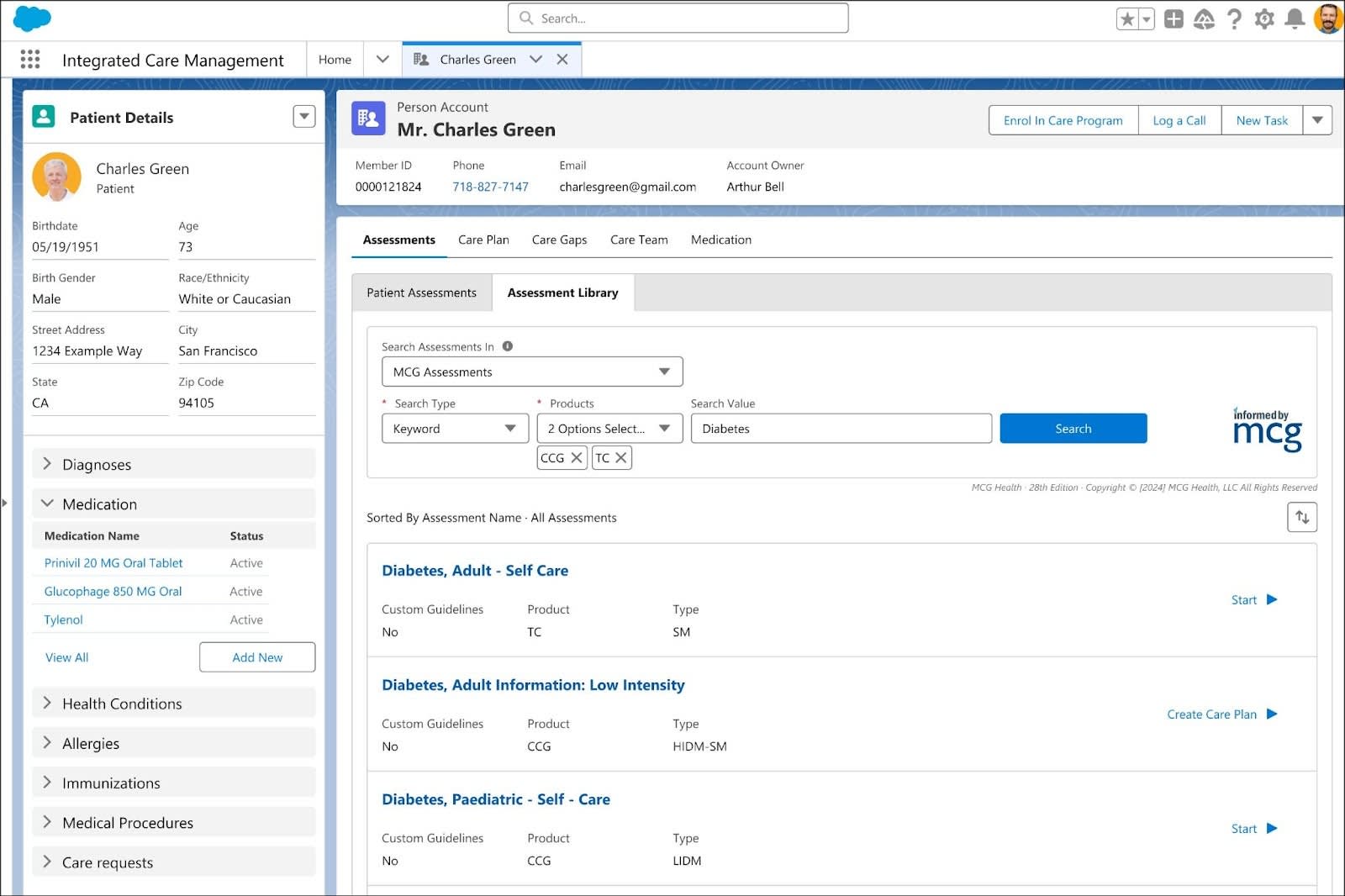Screen dimensions: 1345x896
Task: Collapse the Medication section
Action: 174,503
